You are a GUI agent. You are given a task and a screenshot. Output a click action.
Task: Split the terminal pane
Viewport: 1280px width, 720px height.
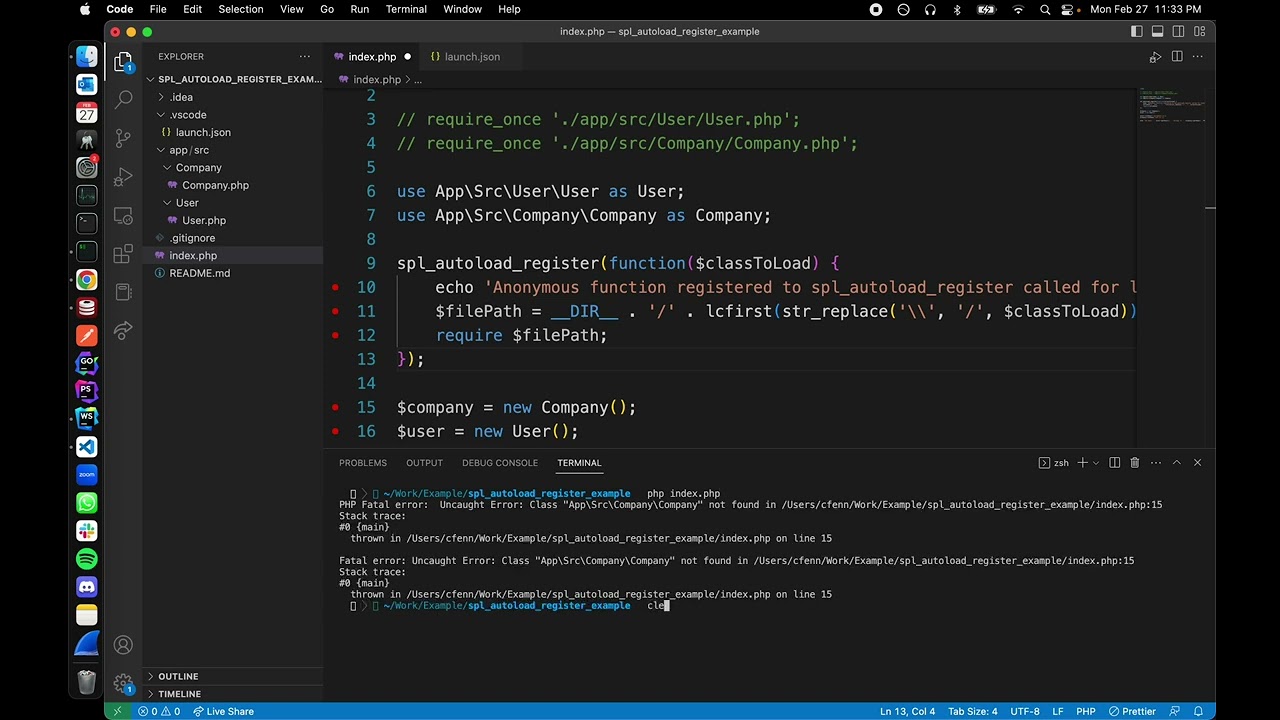point(1115,463)
